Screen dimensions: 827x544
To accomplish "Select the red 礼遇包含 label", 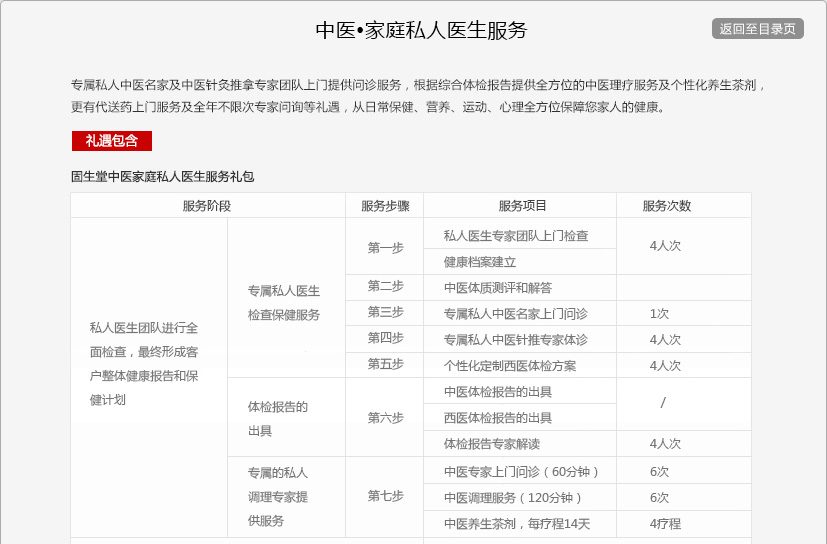I will coord(111,141).
